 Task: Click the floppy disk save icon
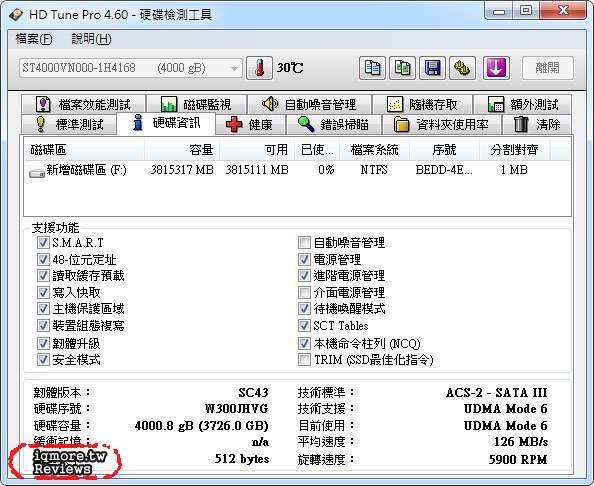(432, 68)
